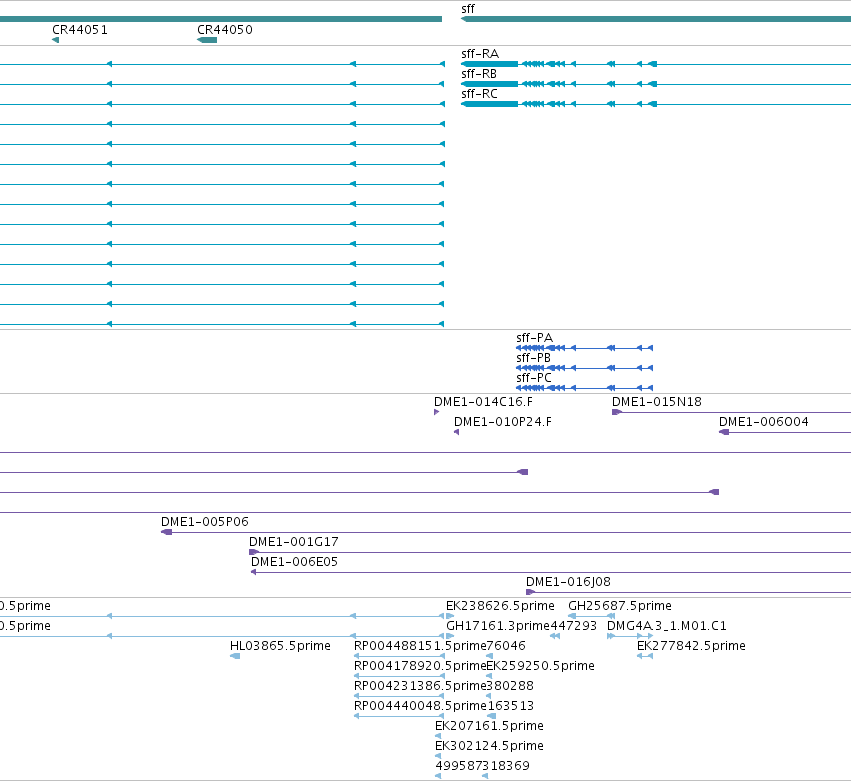Open the sff-PC protein label
This screenshot has height=781, width=851.
tap(534, 378)
